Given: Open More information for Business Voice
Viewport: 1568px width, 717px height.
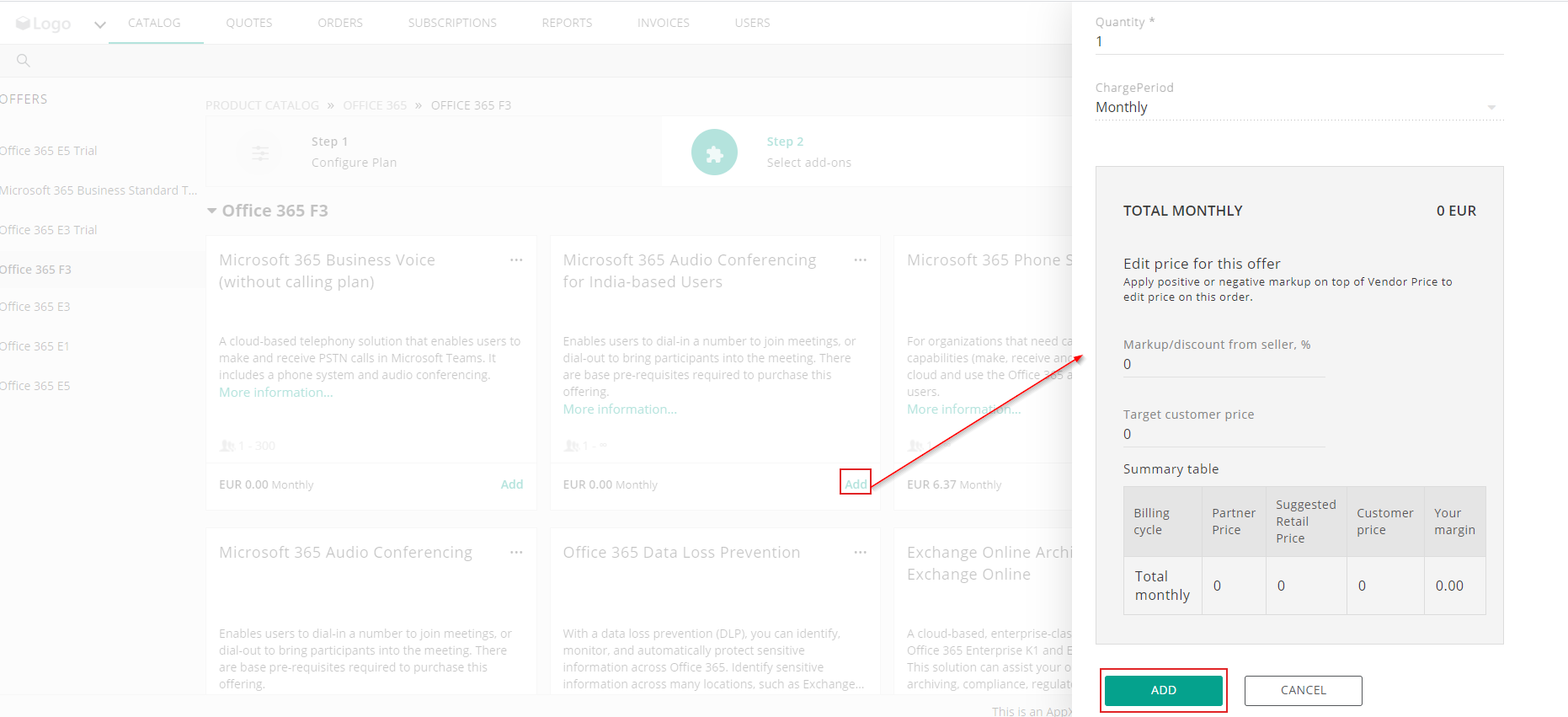Looking at the screenshot, I should [276, 393].
